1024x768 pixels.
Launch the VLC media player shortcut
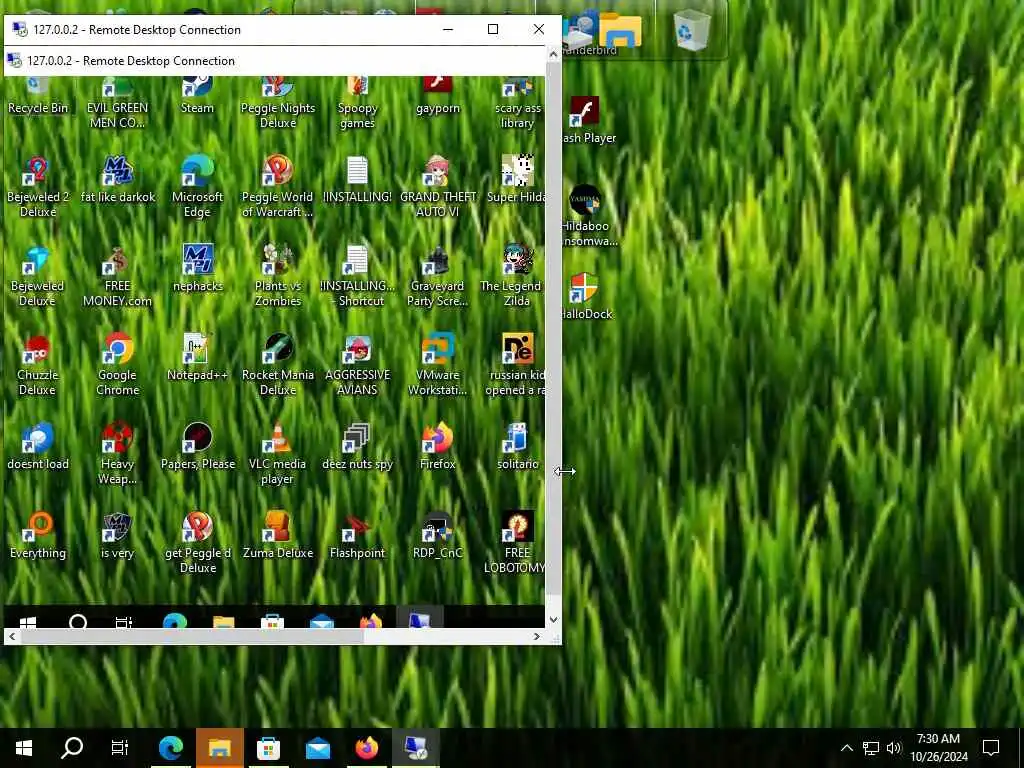(x=278, y=455)
